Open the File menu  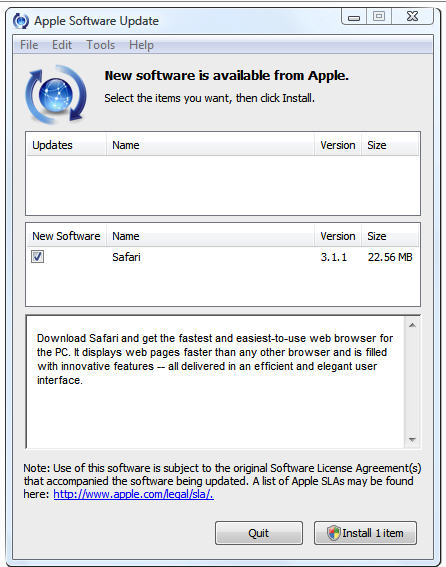pyautogui.click(x=29, y=45)
